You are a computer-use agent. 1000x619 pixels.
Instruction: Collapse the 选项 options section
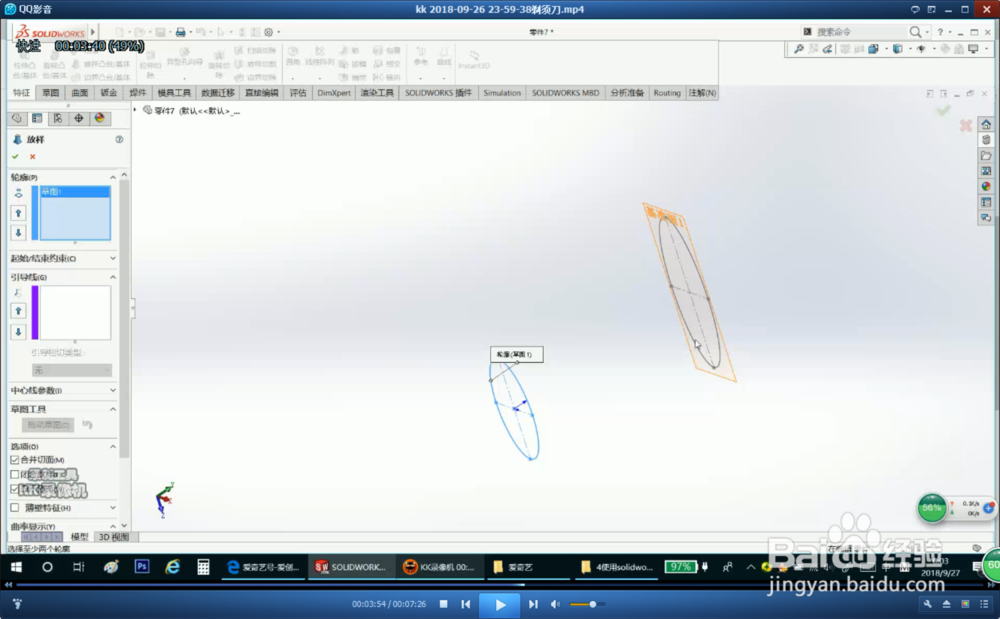coord(113,447)
